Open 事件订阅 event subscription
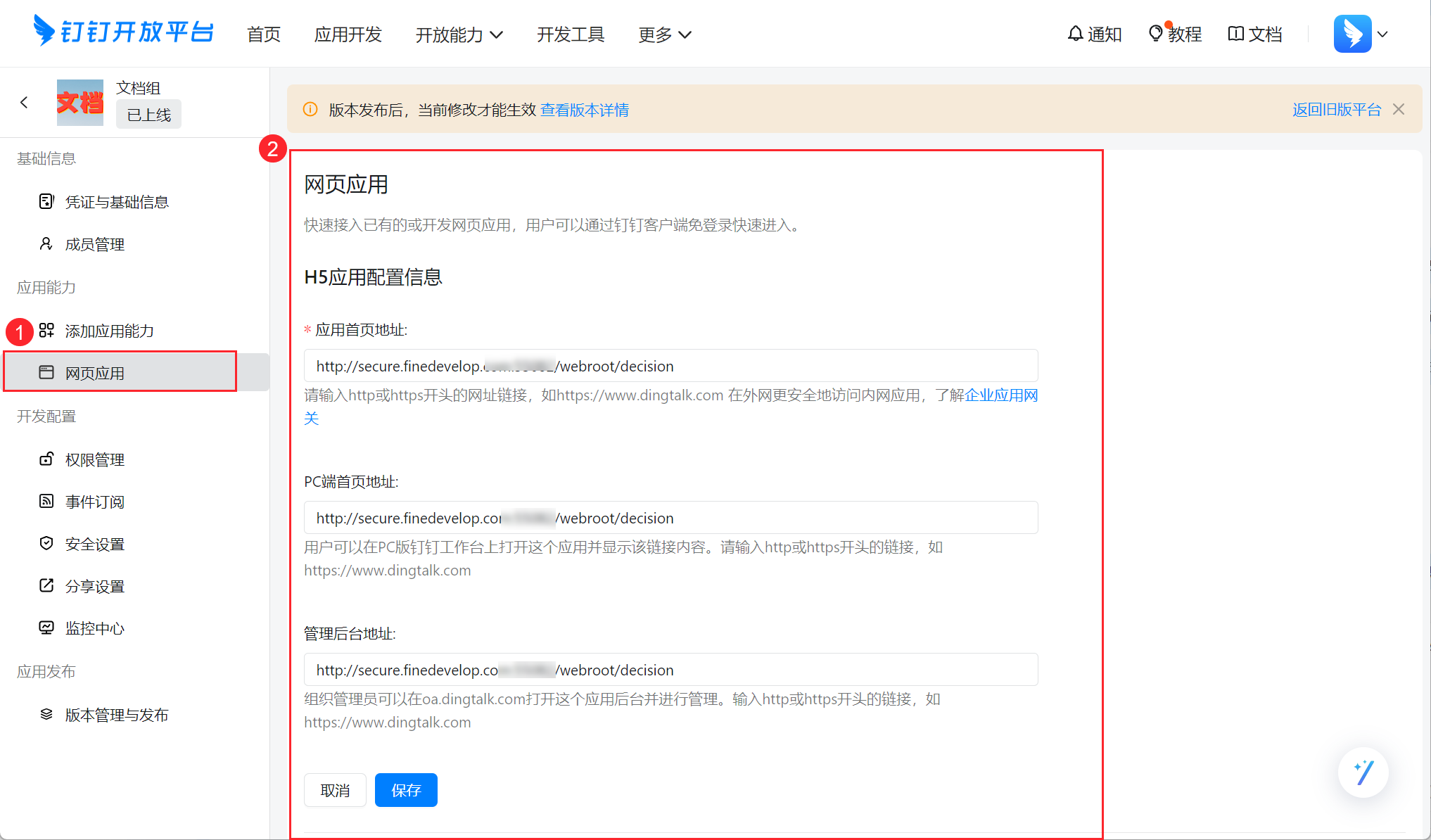 coord(94,502)
